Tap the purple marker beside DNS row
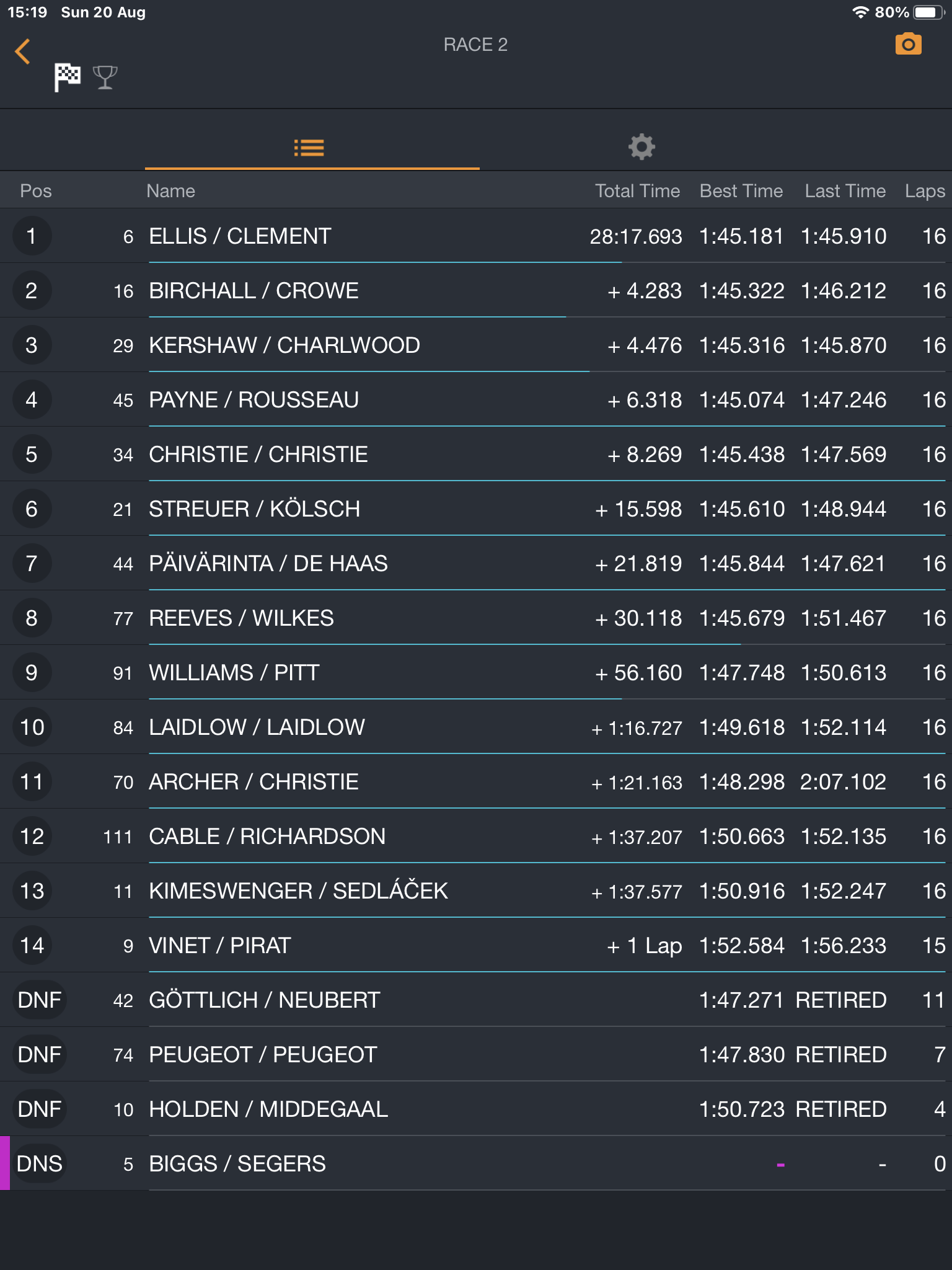The height and width of the screenshot is (1270, 952). (5, 1163)
